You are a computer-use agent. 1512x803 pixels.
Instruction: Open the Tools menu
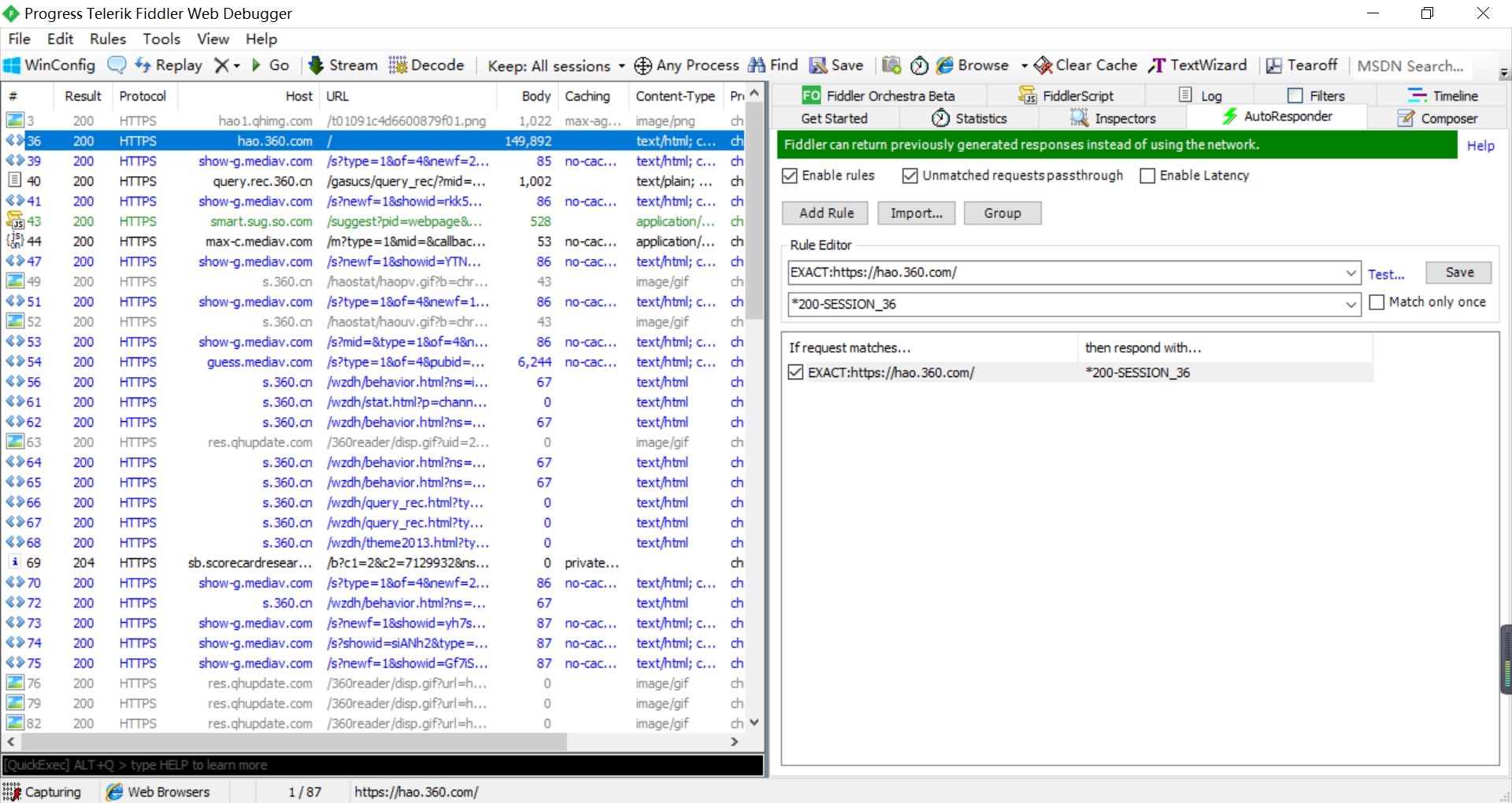[161, 39]
